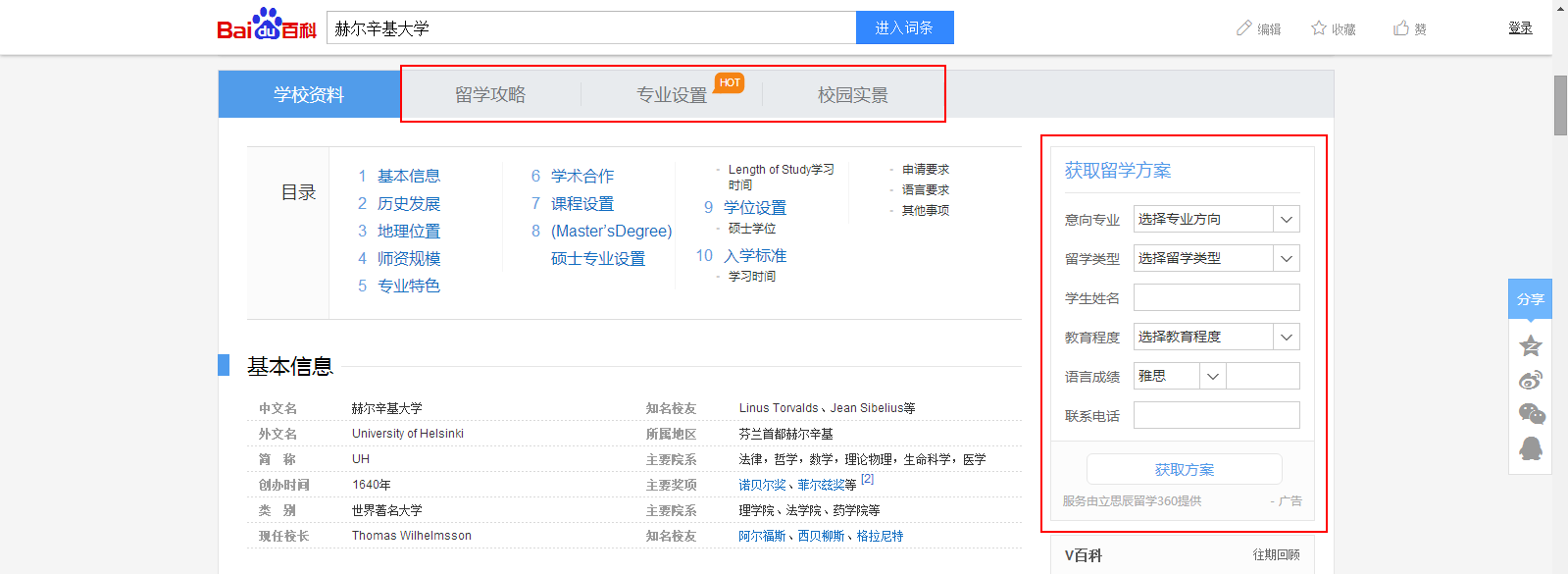Jump to 历史发展 in the contents
Screen dimensions: 1568x574
[409, 203]
